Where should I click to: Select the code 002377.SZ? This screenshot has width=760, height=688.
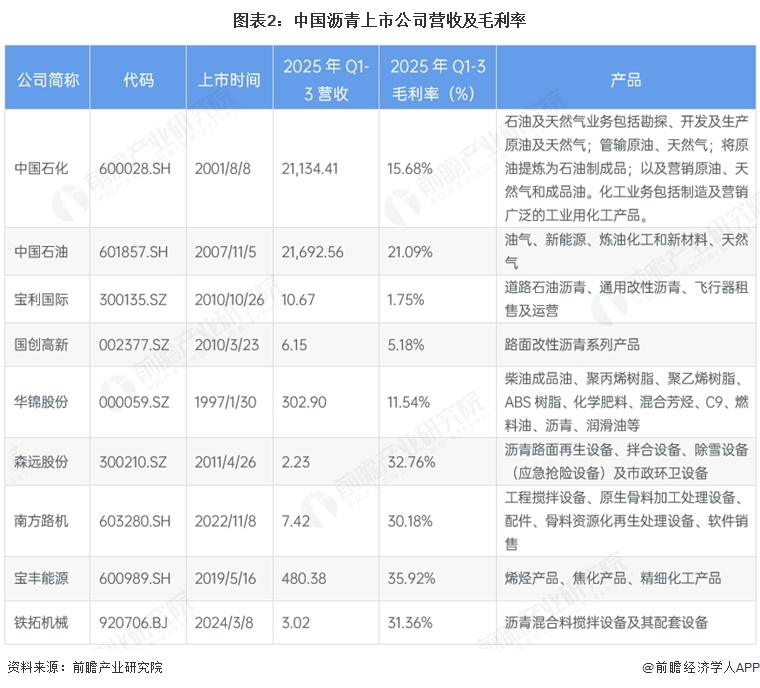[x=134, y=344]
